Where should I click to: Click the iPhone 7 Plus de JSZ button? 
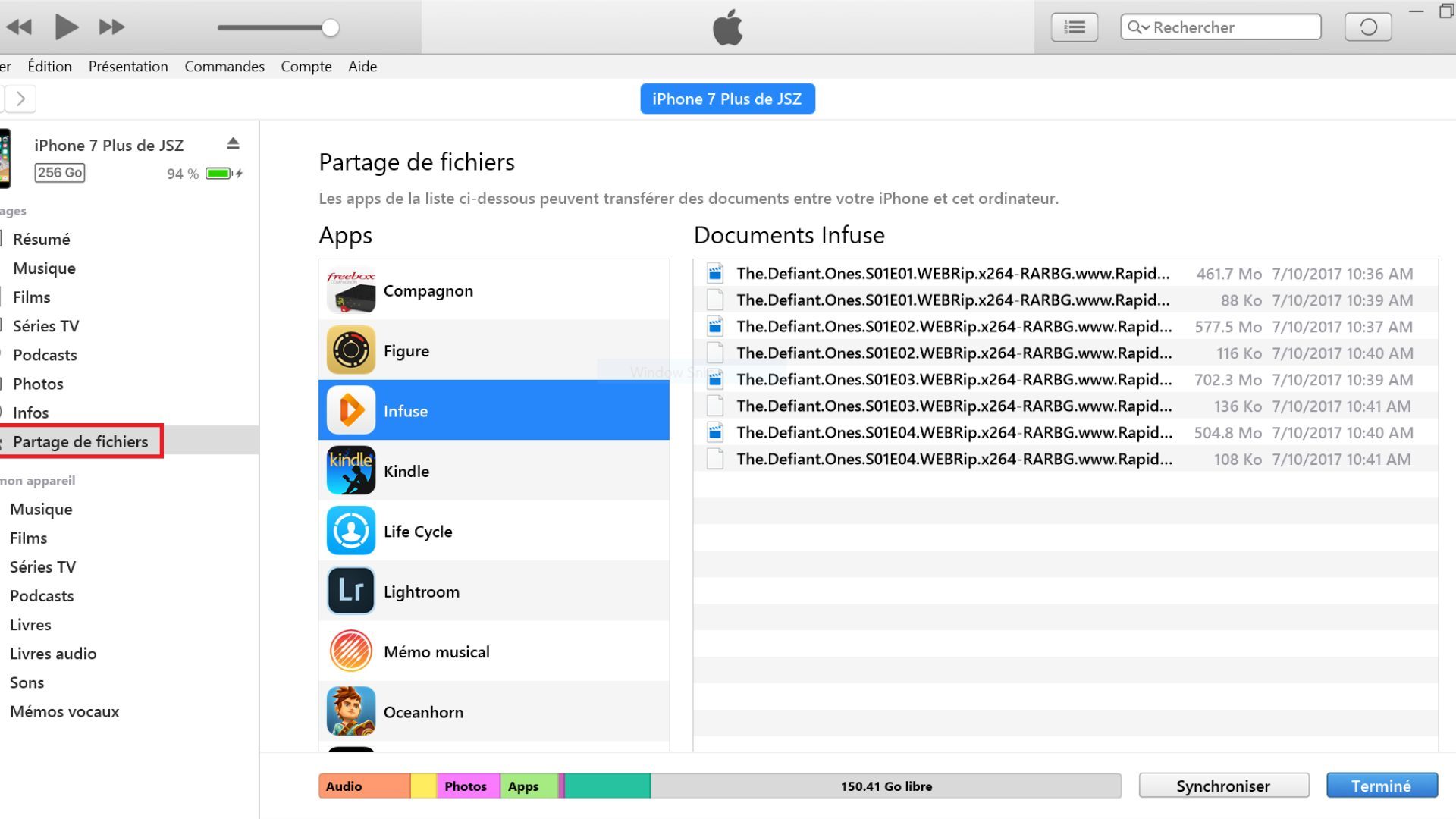727,99
